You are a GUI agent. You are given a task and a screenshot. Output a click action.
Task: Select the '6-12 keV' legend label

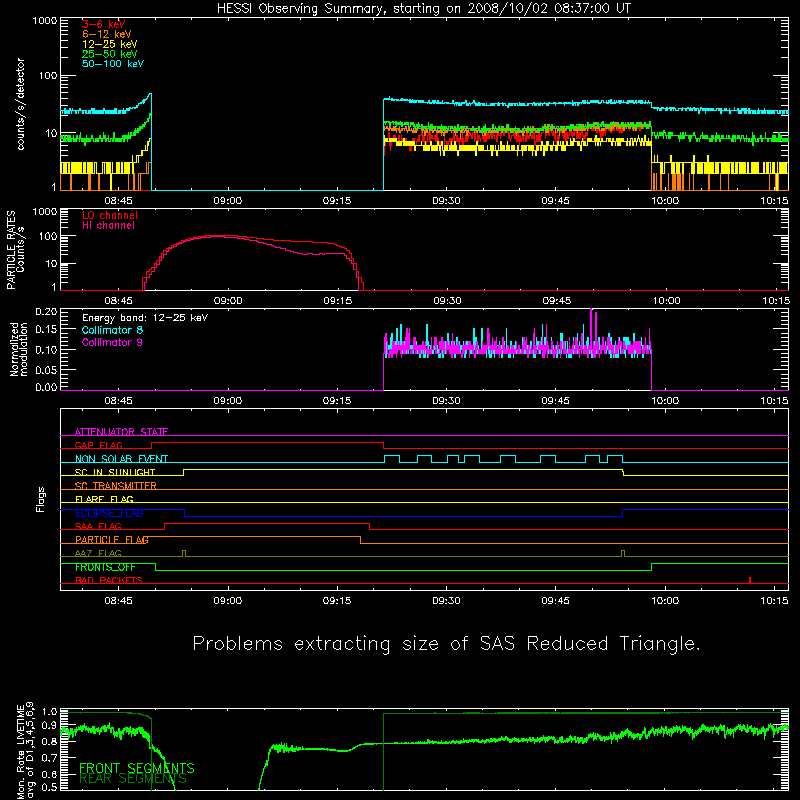coord(106,34)
